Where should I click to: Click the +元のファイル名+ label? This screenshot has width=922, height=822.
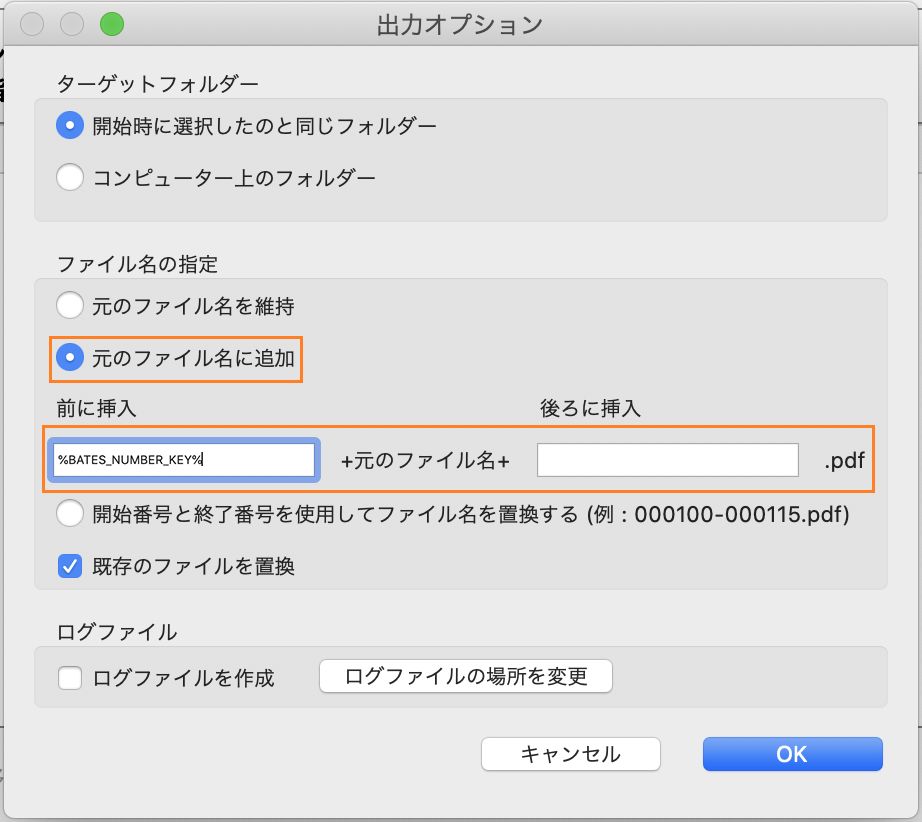(x=424, y=460)
